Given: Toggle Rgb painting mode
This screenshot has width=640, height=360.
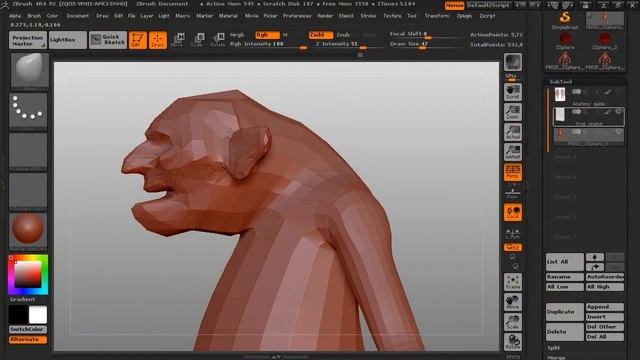Looking at the screenshot, I should pyautogui.click(x=267, y=35).
